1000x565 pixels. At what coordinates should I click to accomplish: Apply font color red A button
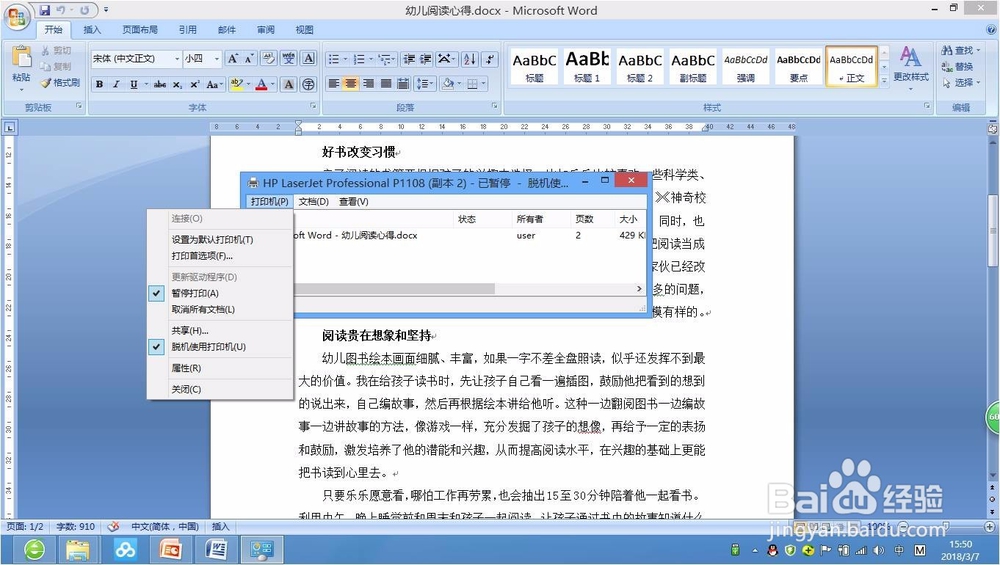click(x=261, y=84)
